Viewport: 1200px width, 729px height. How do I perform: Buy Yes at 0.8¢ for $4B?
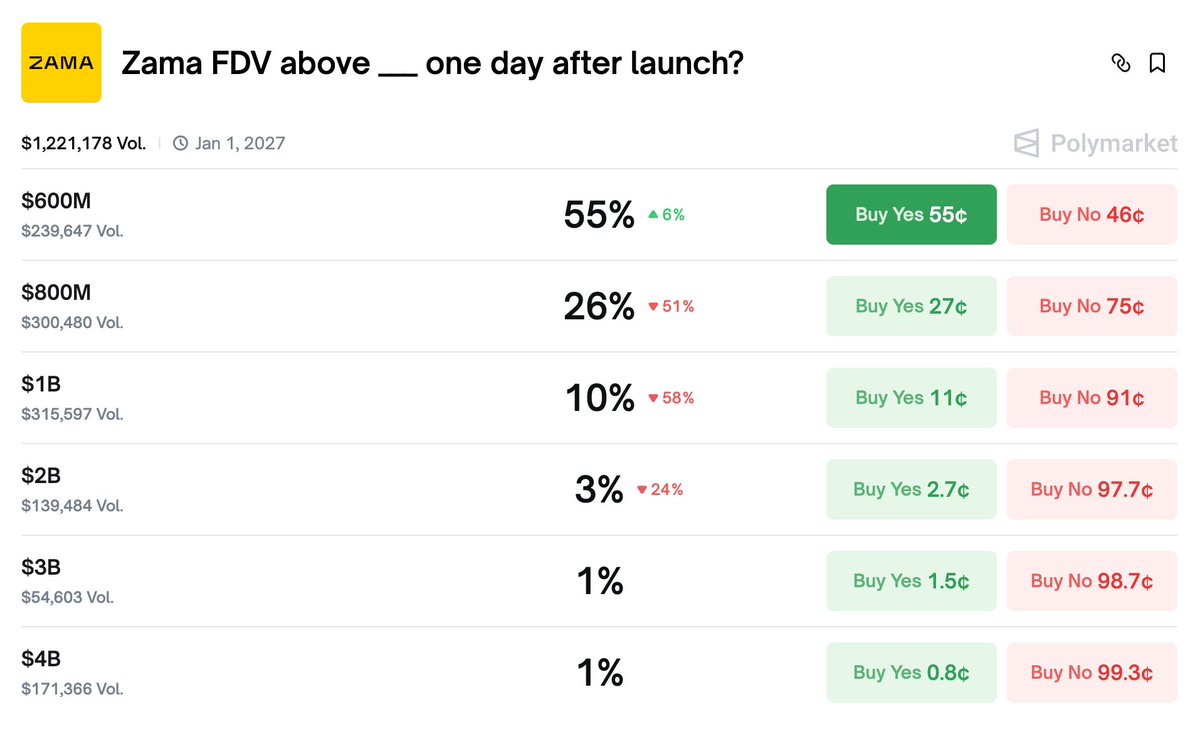(x=911, y=673)
